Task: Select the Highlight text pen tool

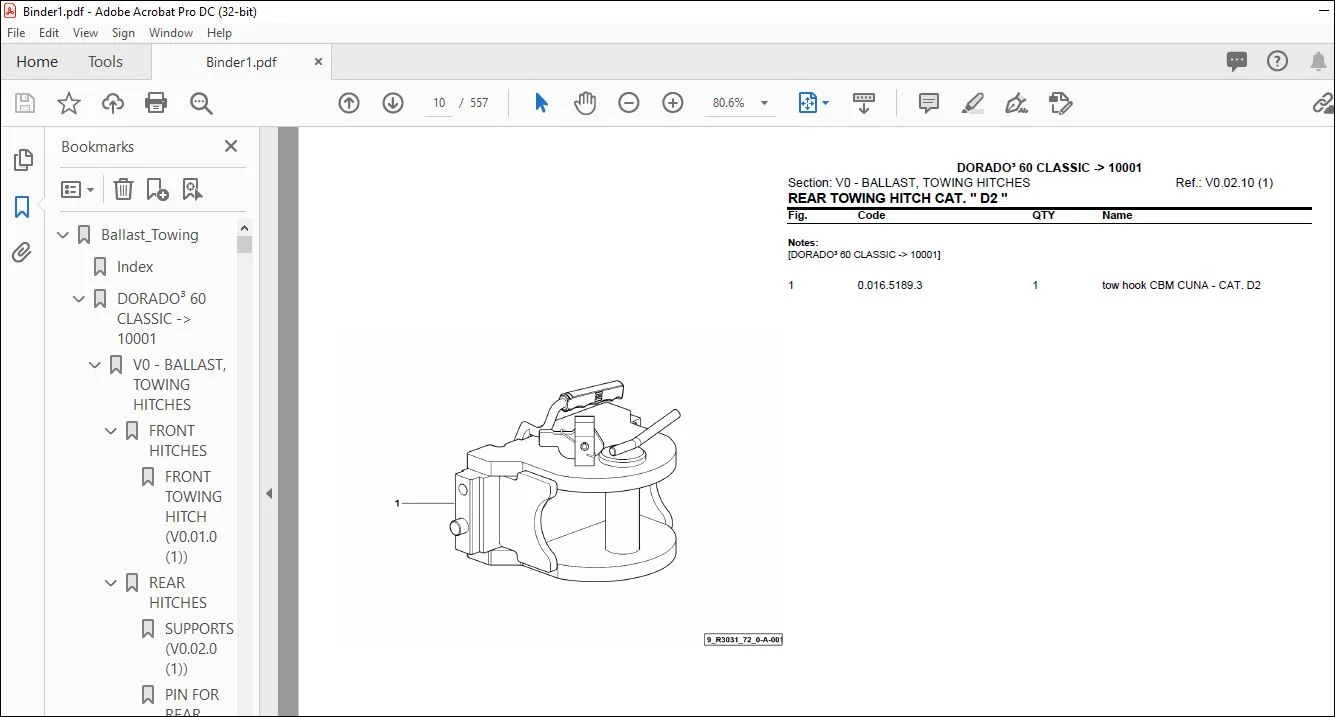Action: pyautogui.click(x=972, y=103)
